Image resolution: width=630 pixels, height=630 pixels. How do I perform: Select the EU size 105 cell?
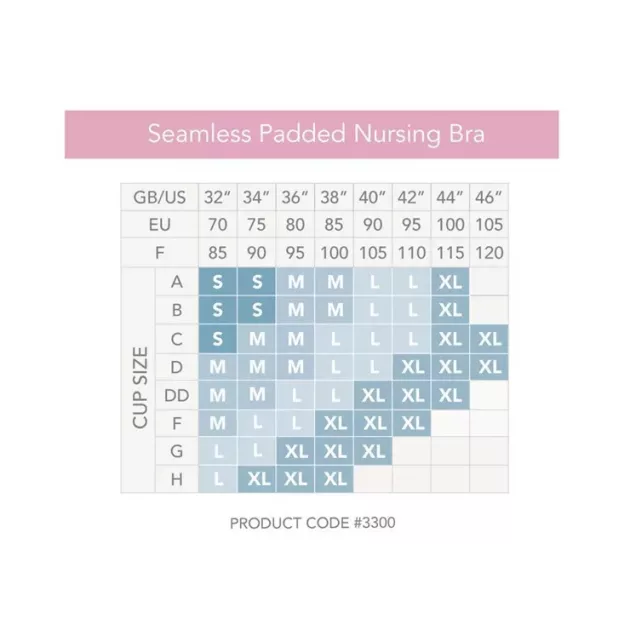(x=489, y=225)
